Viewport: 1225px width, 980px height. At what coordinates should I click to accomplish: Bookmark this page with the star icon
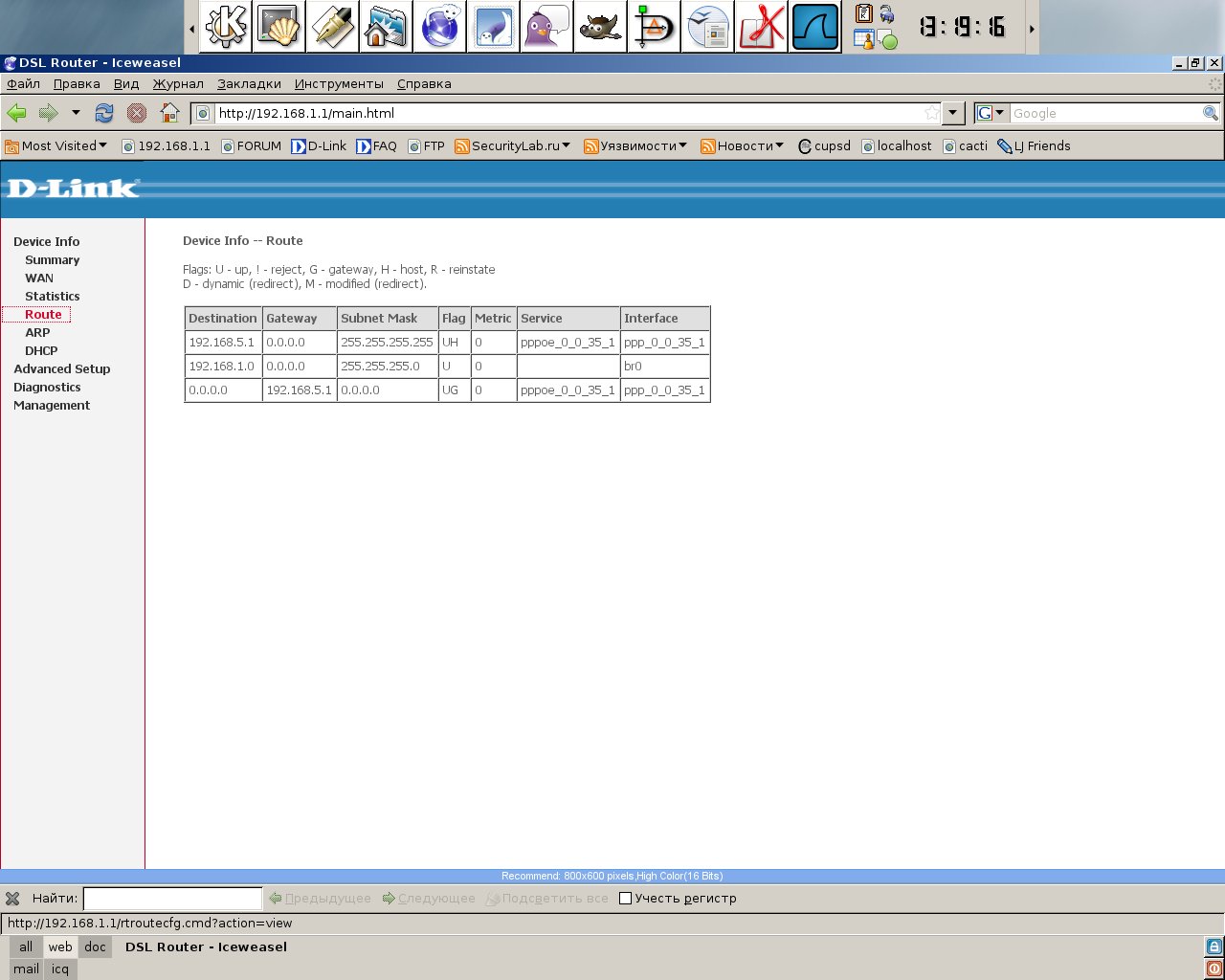coord(931,113)
